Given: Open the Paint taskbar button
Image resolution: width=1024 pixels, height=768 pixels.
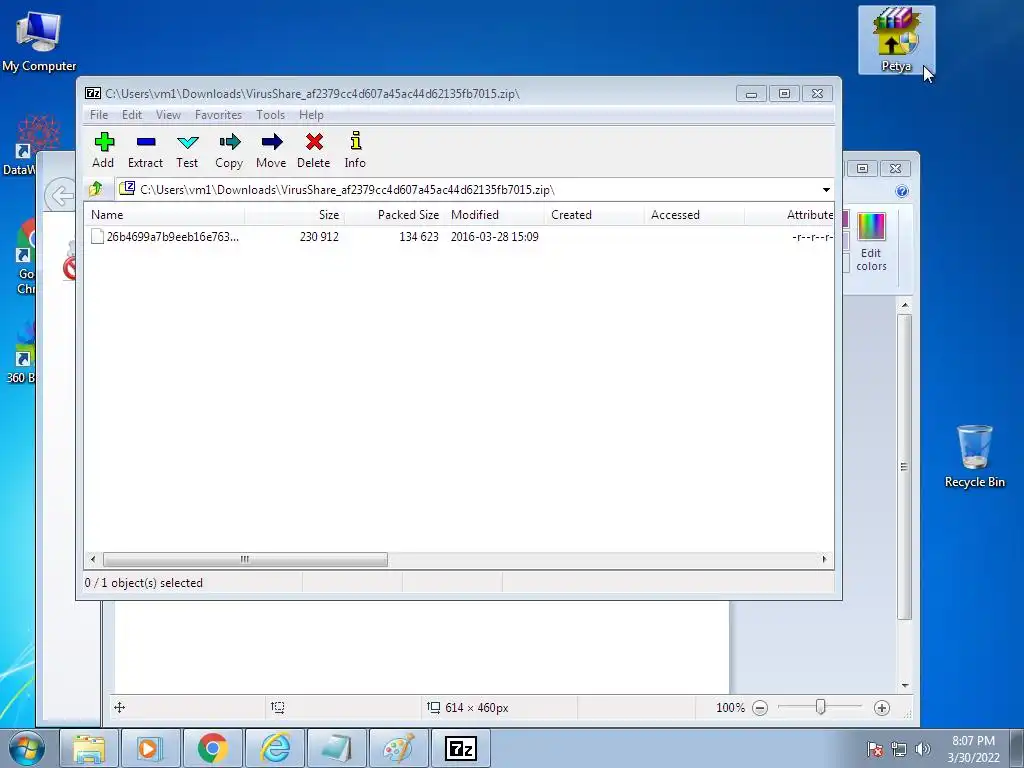Looking at the screenshot, I should pyautogui.click(x=398, y=748).
